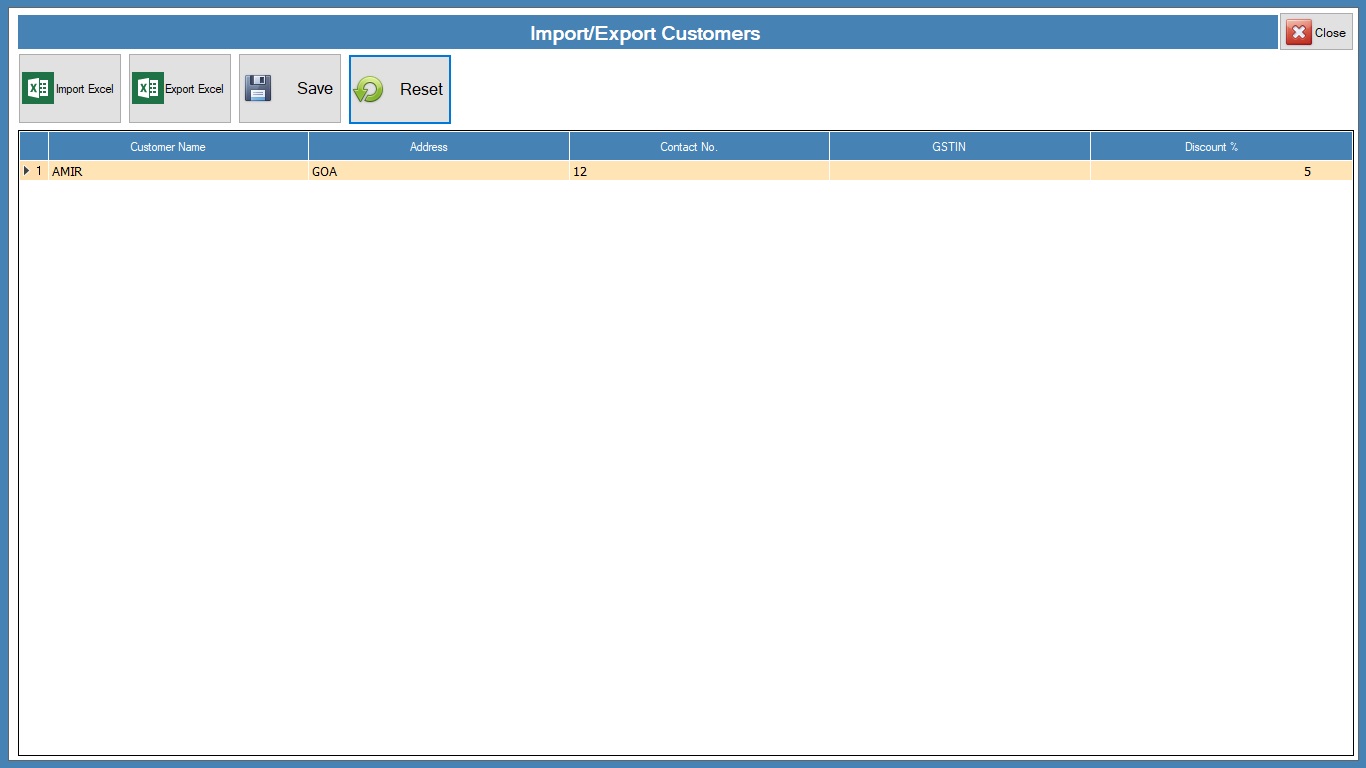The width and height of the screenshot is (1366, 768).
Task: Click the green Excel icon on Import Excel
Action: click(x=38, y=89)
